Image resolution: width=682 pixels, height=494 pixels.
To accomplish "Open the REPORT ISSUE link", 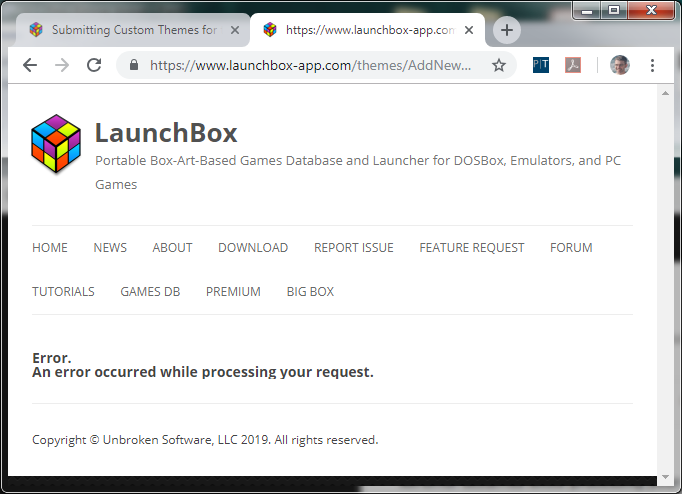I will coord(354,247).
